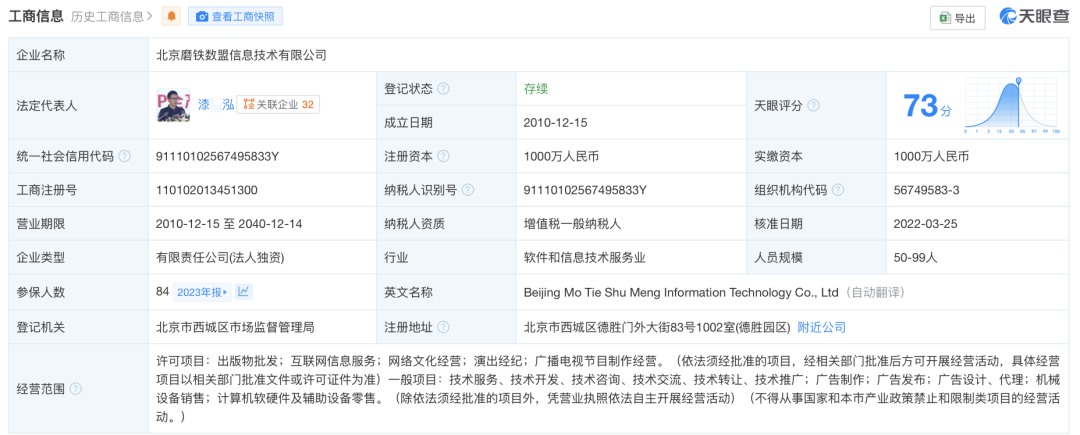Click 关联企业 32 badge
The width and height of the screenshot is (1080, 435).
[x=278, y=105]
